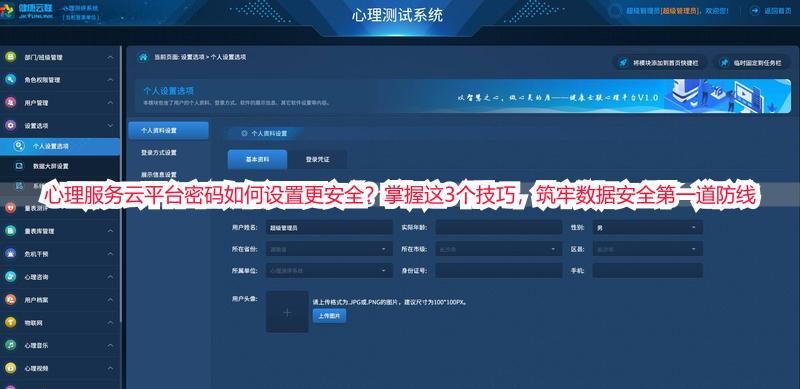Expand 角色权限管理 with its chevron
This screenshot has width=800, height=389.
110,80
